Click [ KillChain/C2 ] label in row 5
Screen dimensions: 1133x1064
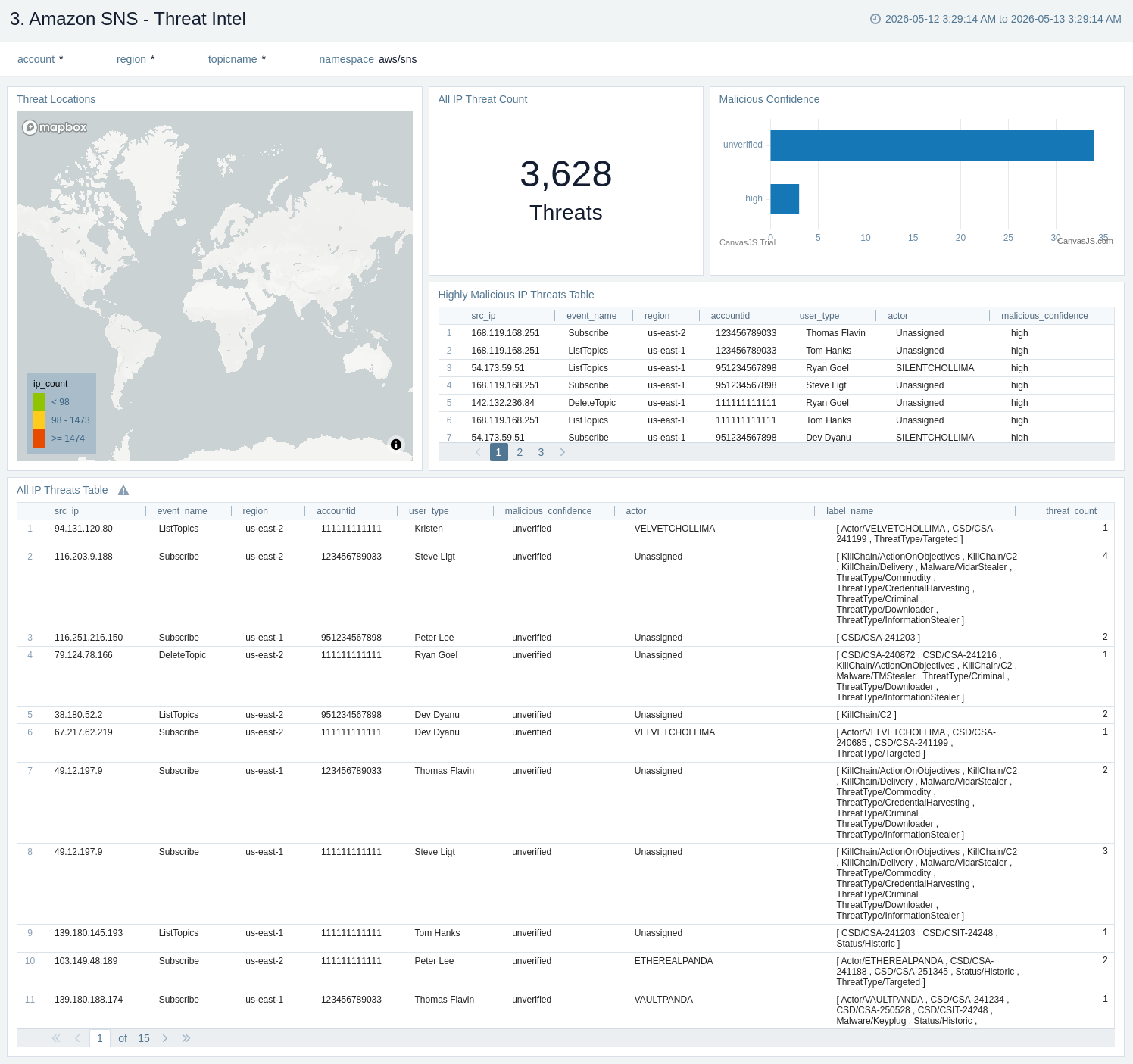click(866, 715)
